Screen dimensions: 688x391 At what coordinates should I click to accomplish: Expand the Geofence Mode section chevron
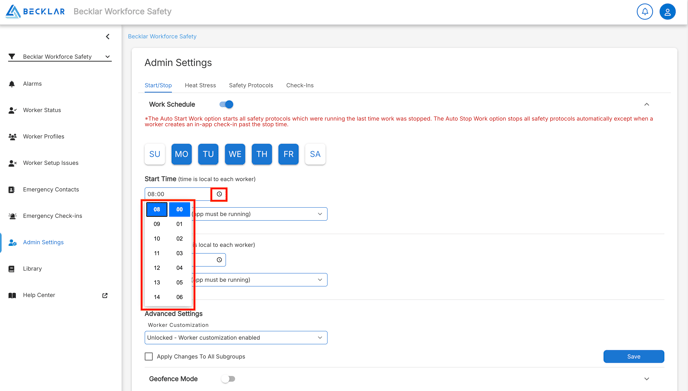(646, 379)
